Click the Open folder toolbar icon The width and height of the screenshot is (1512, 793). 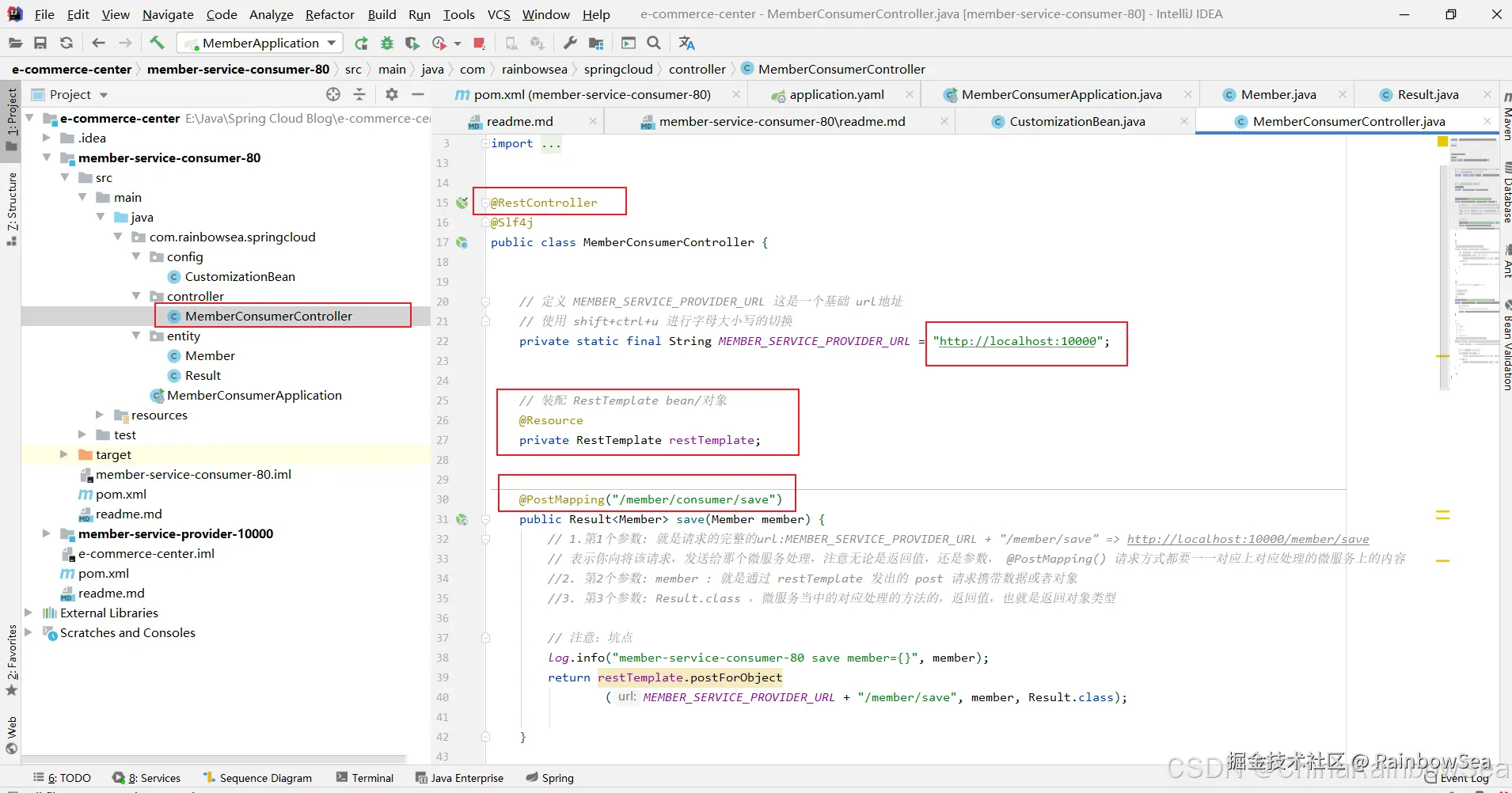tap(15, 43)
